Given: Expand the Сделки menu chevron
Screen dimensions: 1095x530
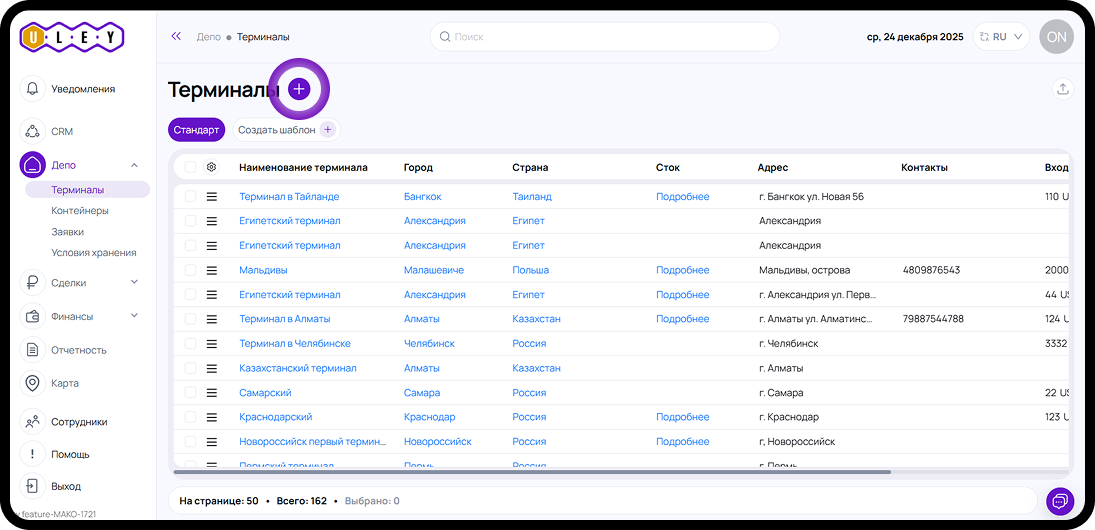Looking at the screenshot, I should point(135,282).
